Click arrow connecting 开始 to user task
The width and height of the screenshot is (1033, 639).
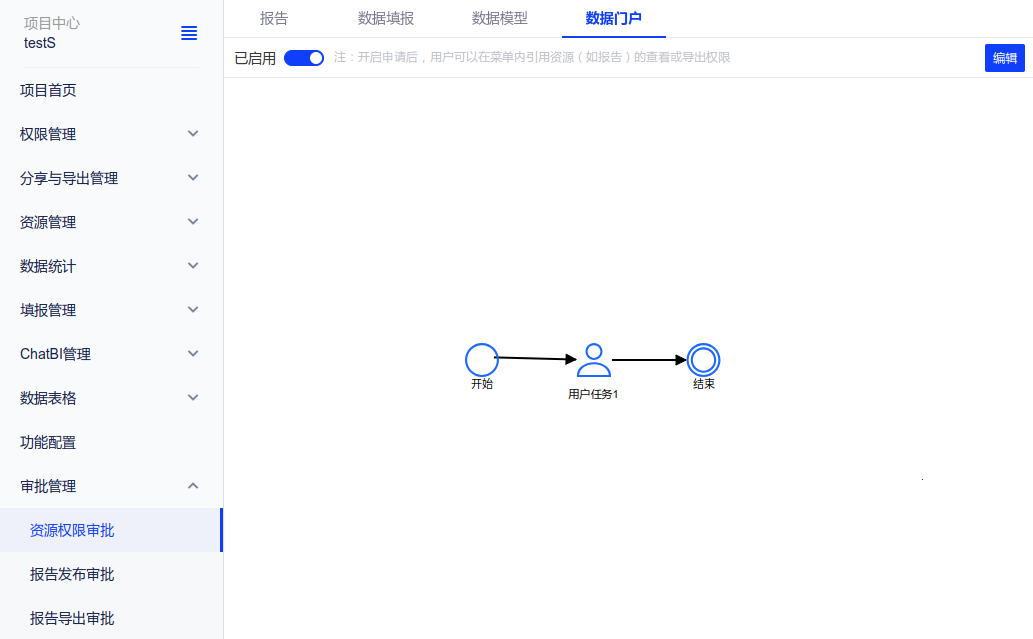tap(536, 358)
